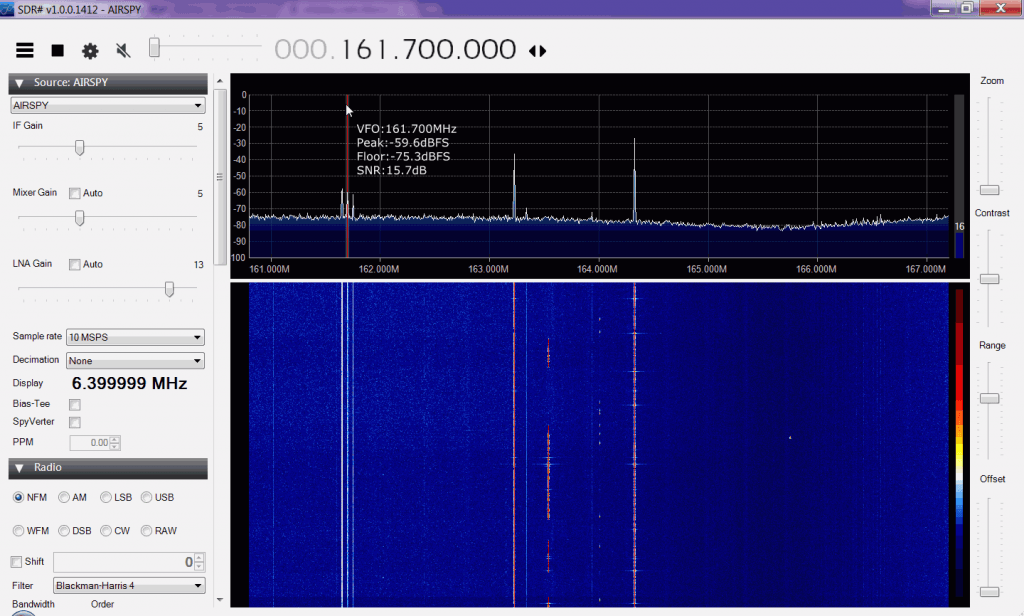Open the Decimation dropdown
1024x616 pixels.
pyautogui.click(x=134, y=360)
